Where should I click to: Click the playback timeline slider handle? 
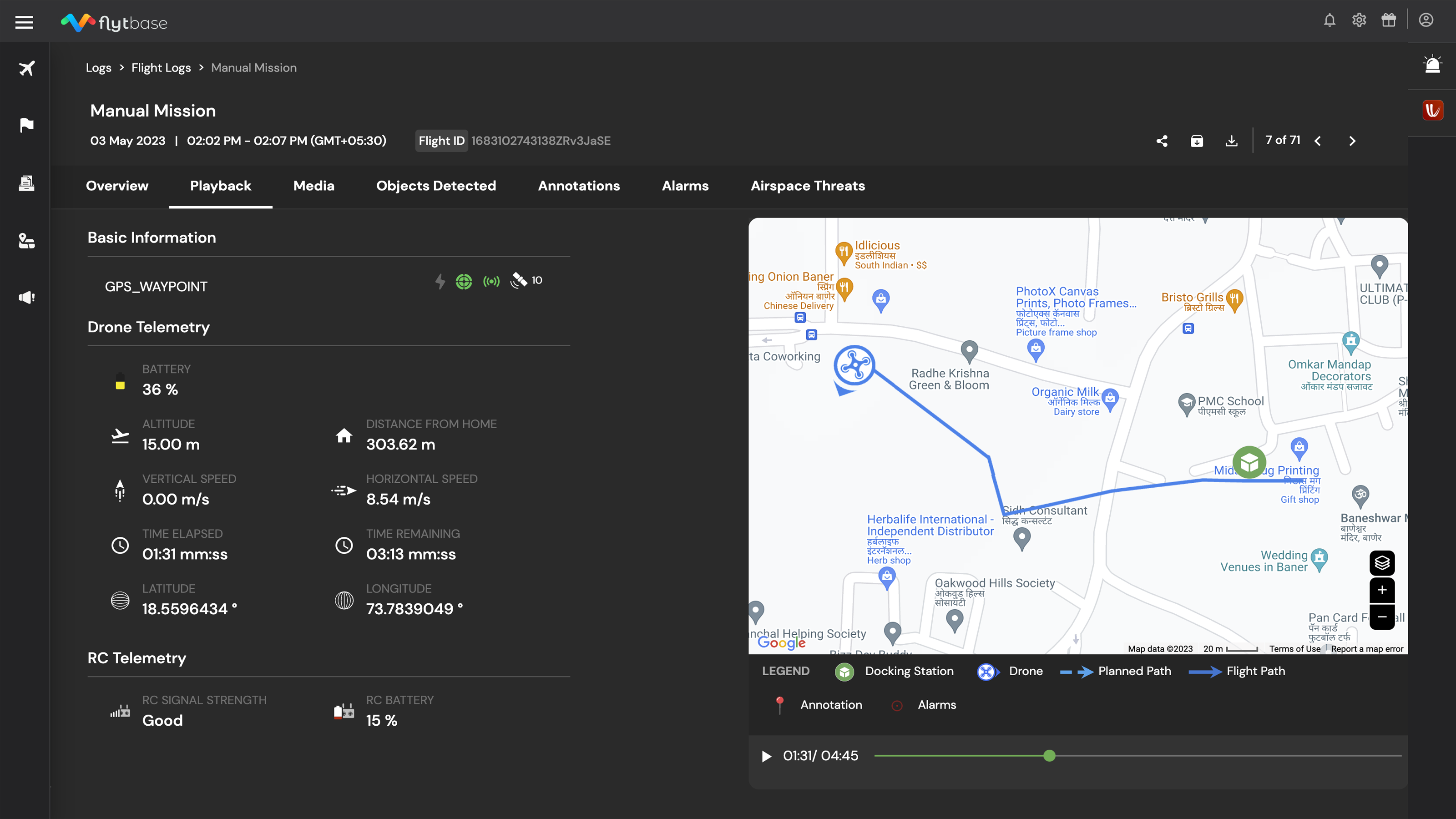click(1050, 756)
